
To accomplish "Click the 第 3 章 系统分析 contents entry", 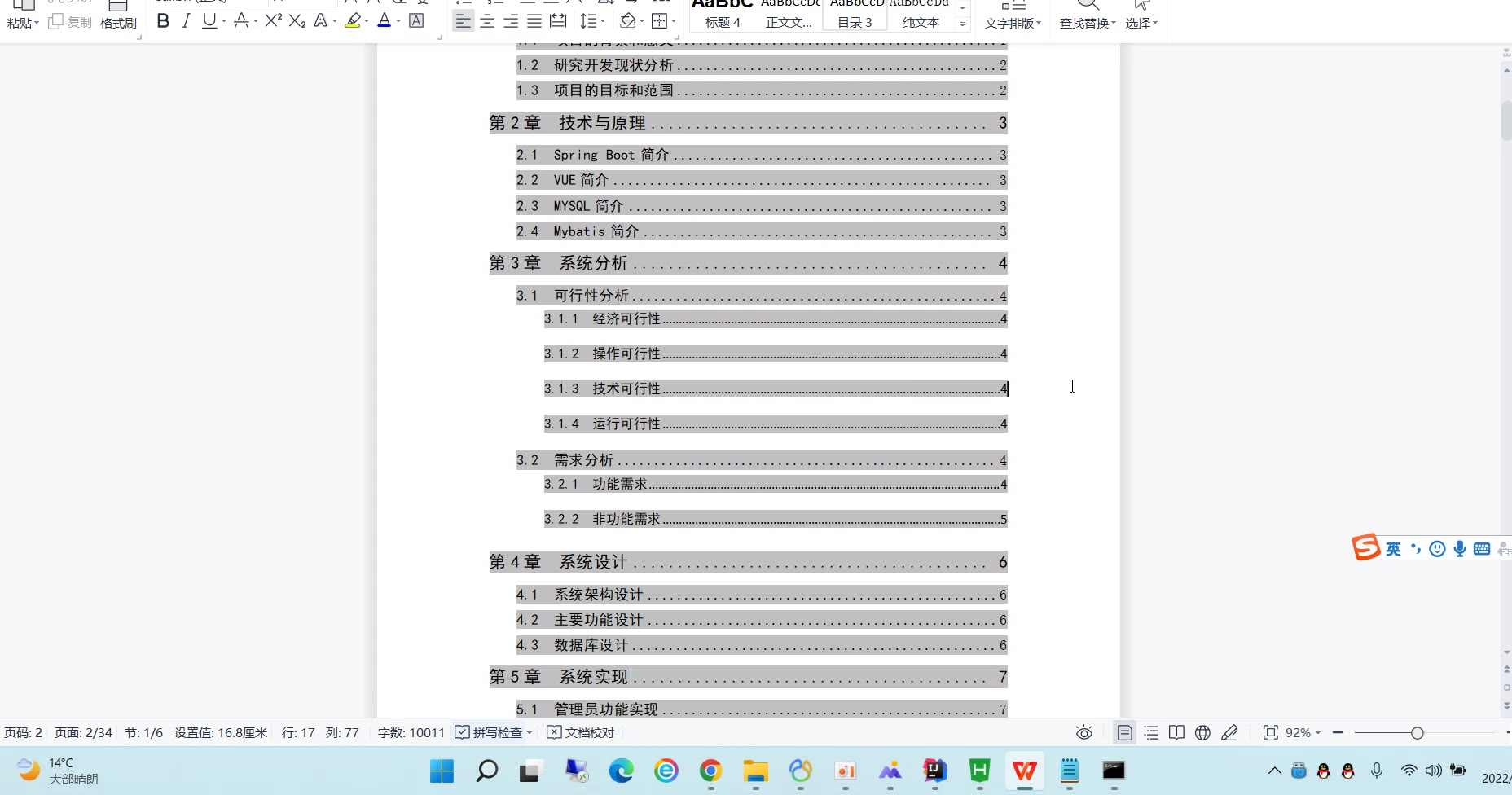I will click(x=748, y=263).
